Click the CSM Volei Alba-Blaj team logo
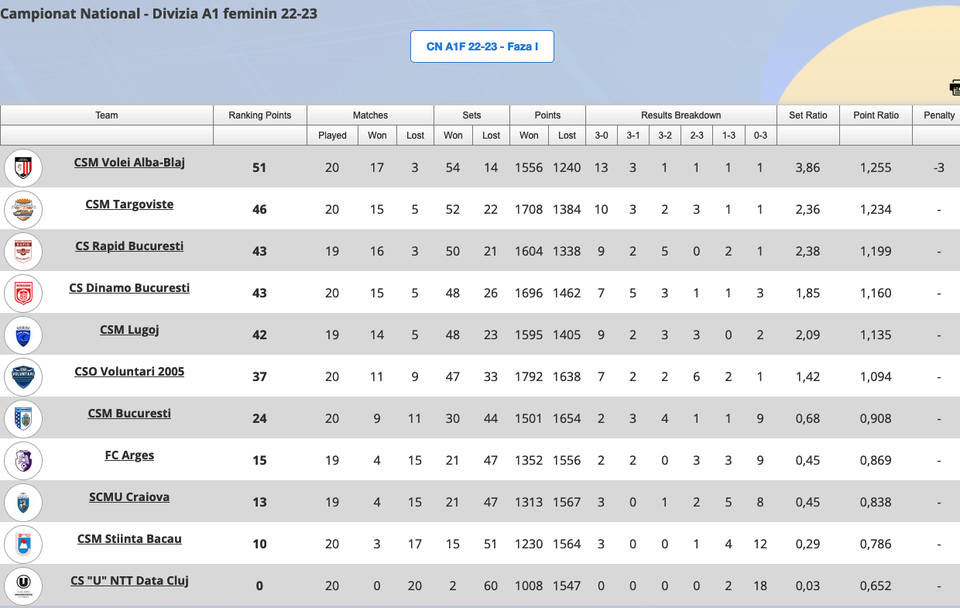The height and width of the screenshot is (608, 960). [x=23, y=167]
